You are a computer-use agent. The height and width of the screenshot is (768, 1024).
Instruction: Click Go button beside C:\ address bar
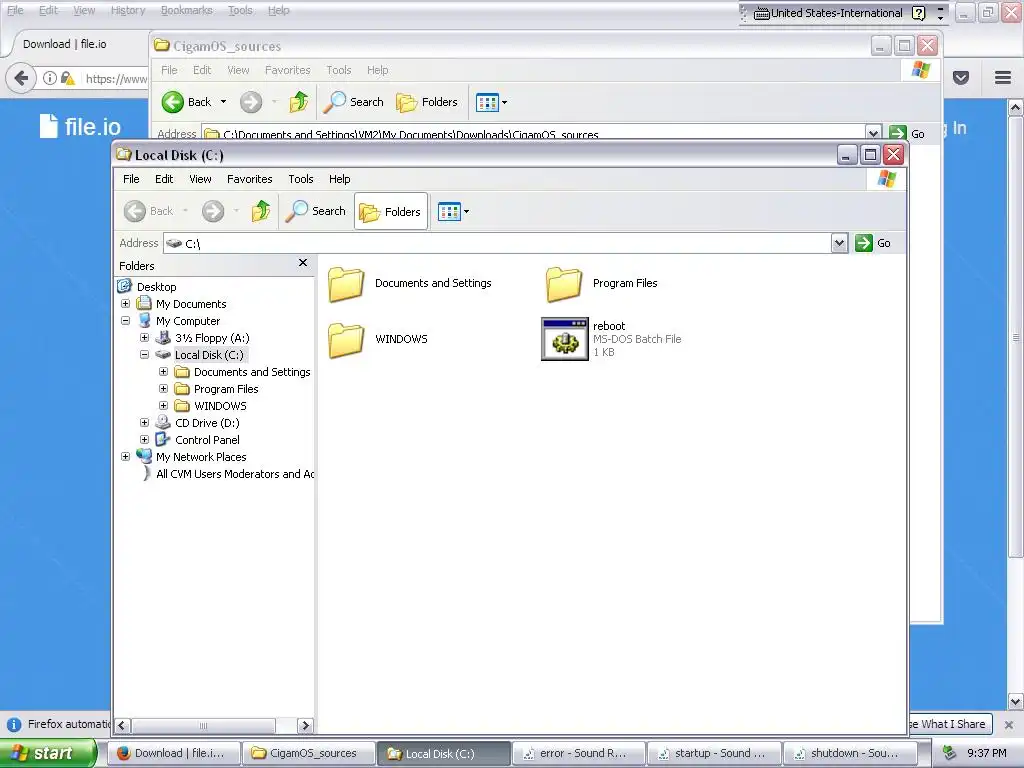(x=873, y=243)
